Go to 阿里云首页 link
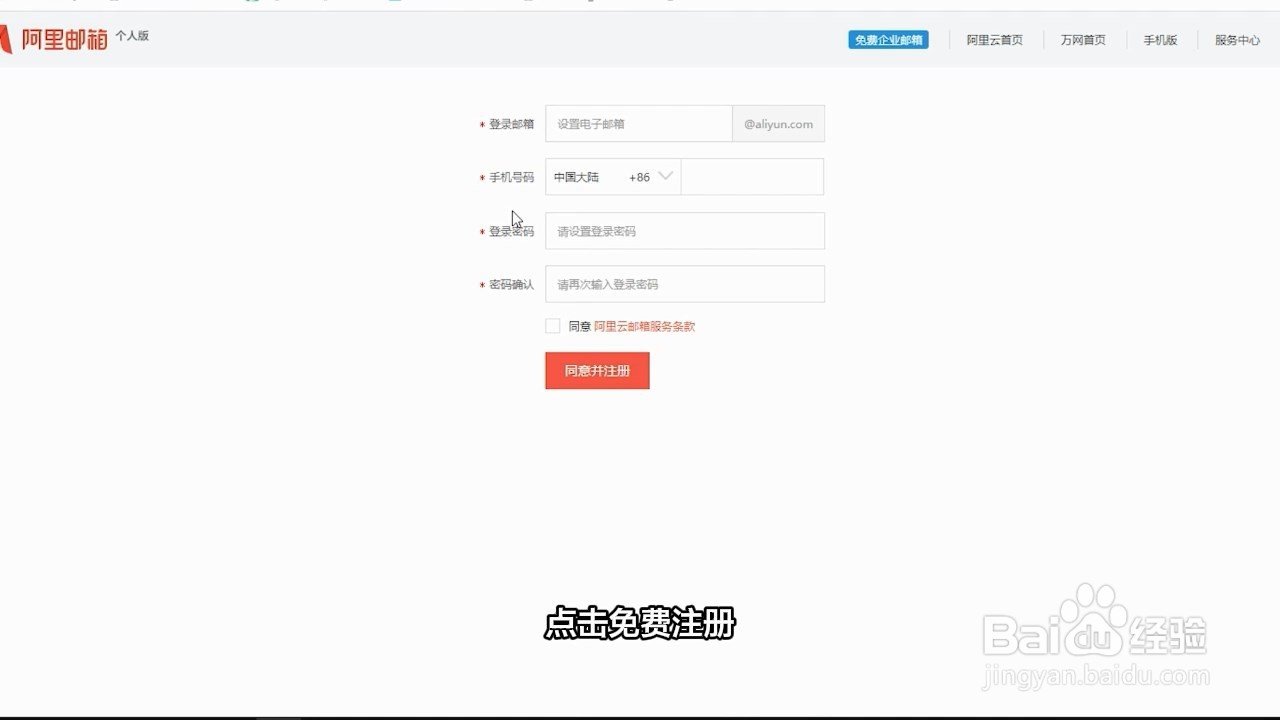The height and width of the screenshot is (720, 1280). [x=994, y=40]
